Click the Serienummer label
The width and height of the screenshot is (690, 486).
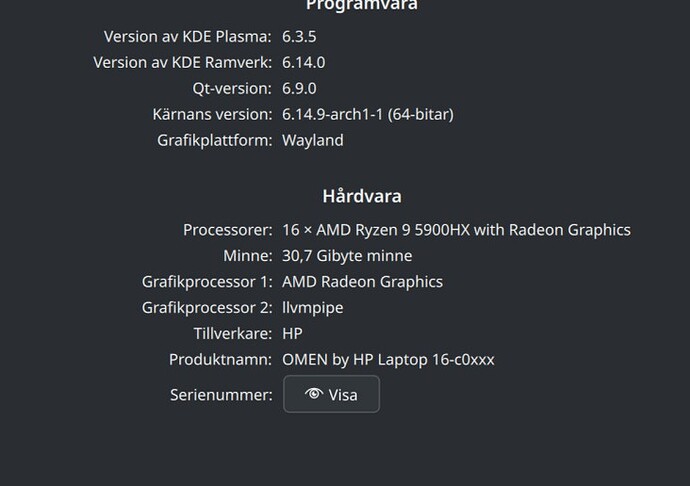221,395
